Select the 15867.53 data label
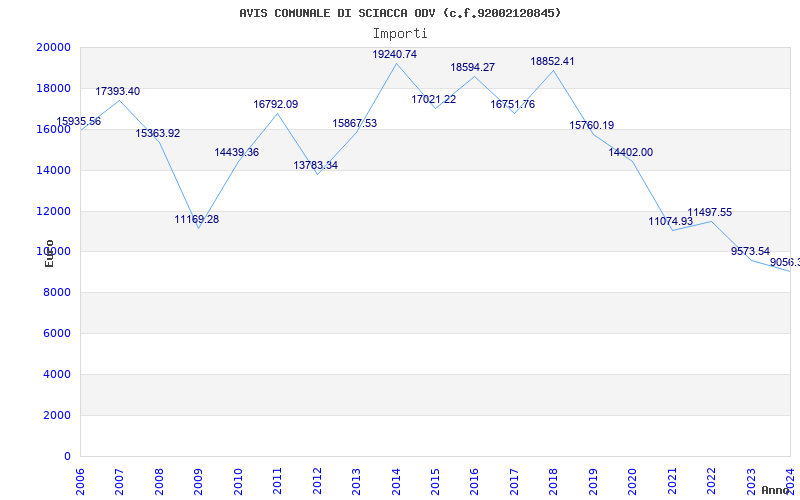Image resolution: width=800 pixels, height=500 pixels. point(355,123)
